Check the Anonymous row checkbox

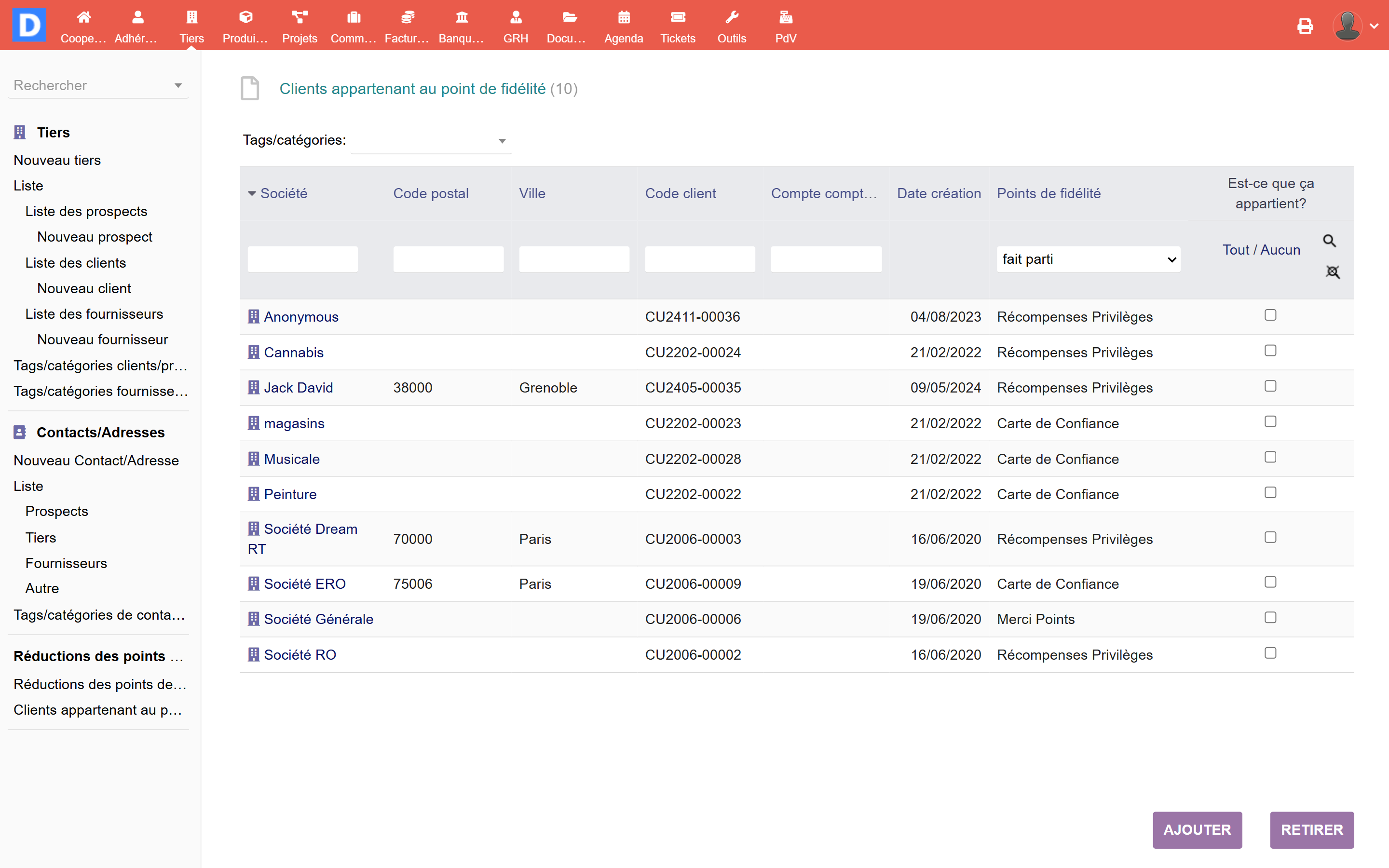(1270, 315)
